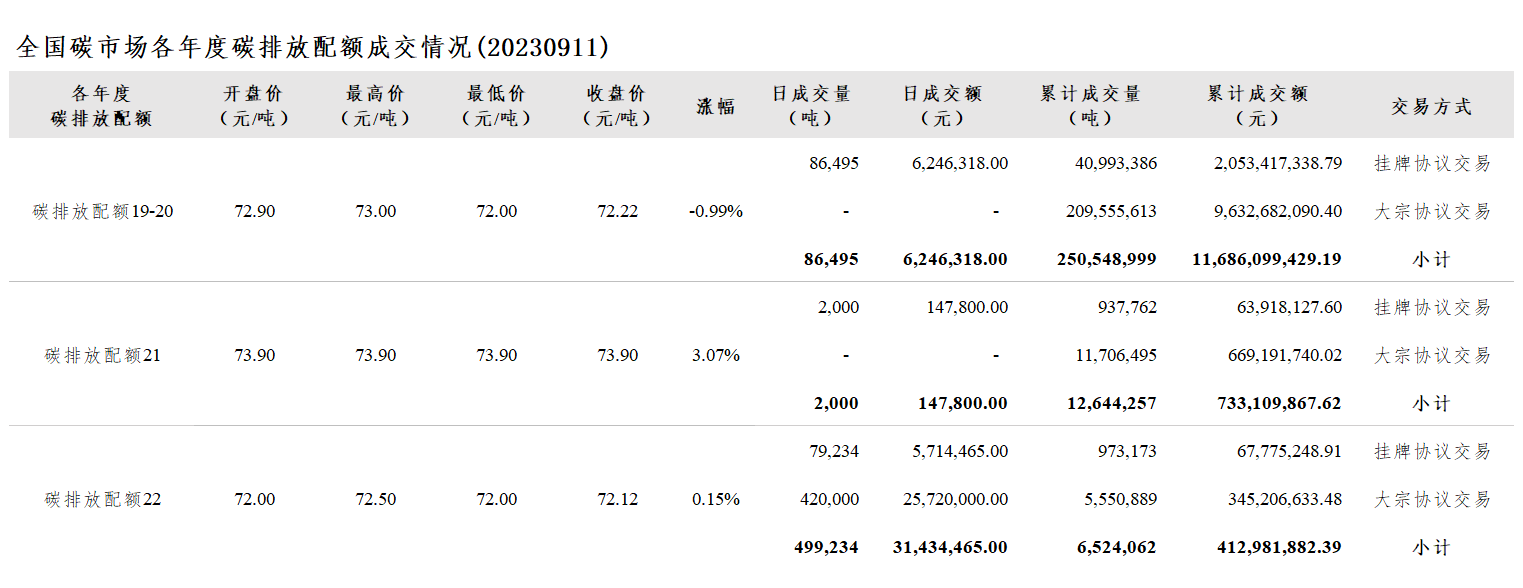Select the 碳排放配额21 row label
The width and height of the screenshot is (1523, 588).
pyautogui.click(x=103, y=355)
